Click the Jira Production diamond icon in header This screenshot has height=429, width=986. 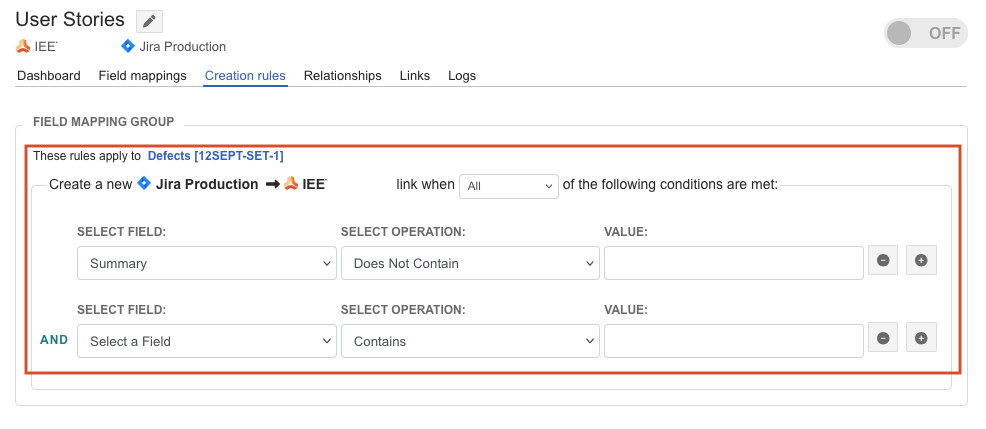(x=128, y=46)
